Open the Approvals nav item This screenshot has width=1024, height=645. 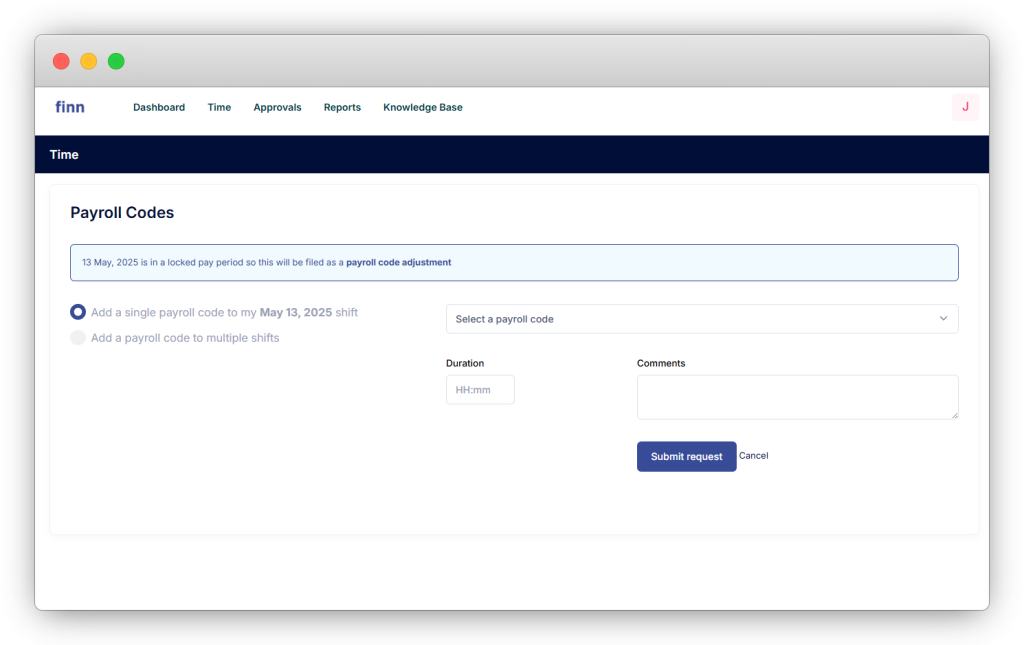click(x=277, y=108)
